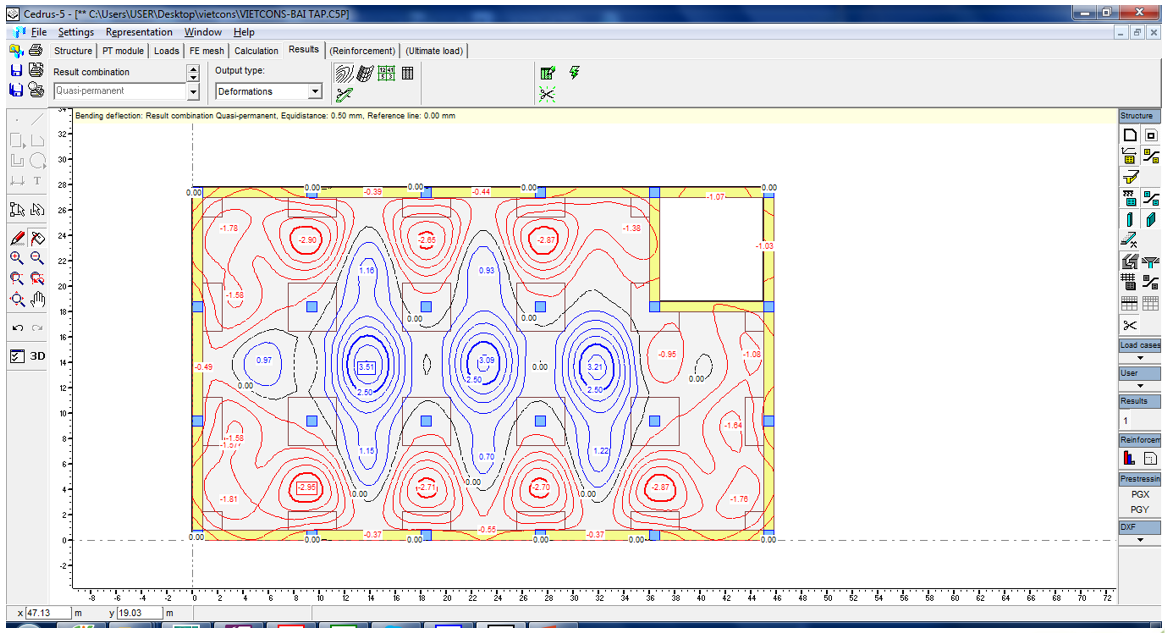Select the (Reinforcement) tab

[x=363, y=51]
